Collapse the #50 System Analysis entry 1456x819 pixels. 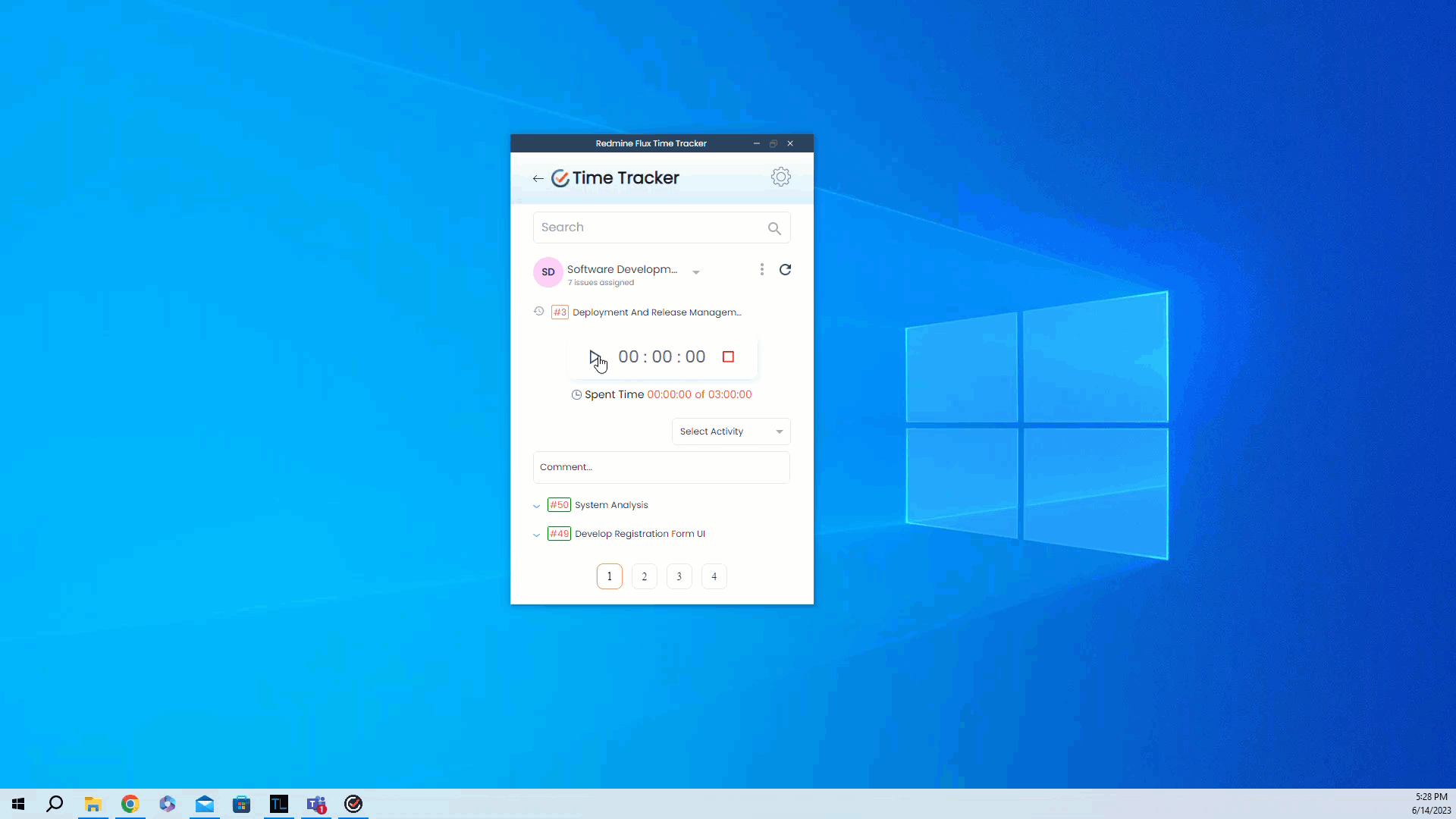[x=536, y=505]
